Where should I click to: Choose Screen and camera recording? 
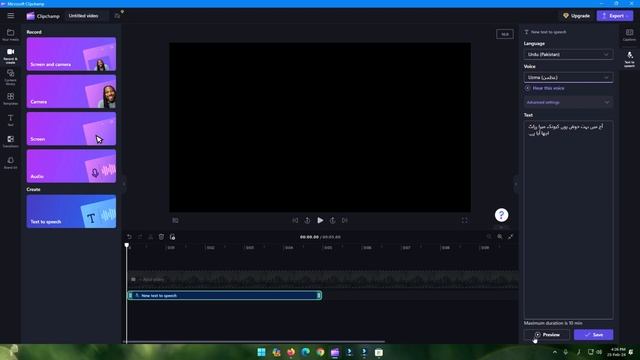pos(71,54)
